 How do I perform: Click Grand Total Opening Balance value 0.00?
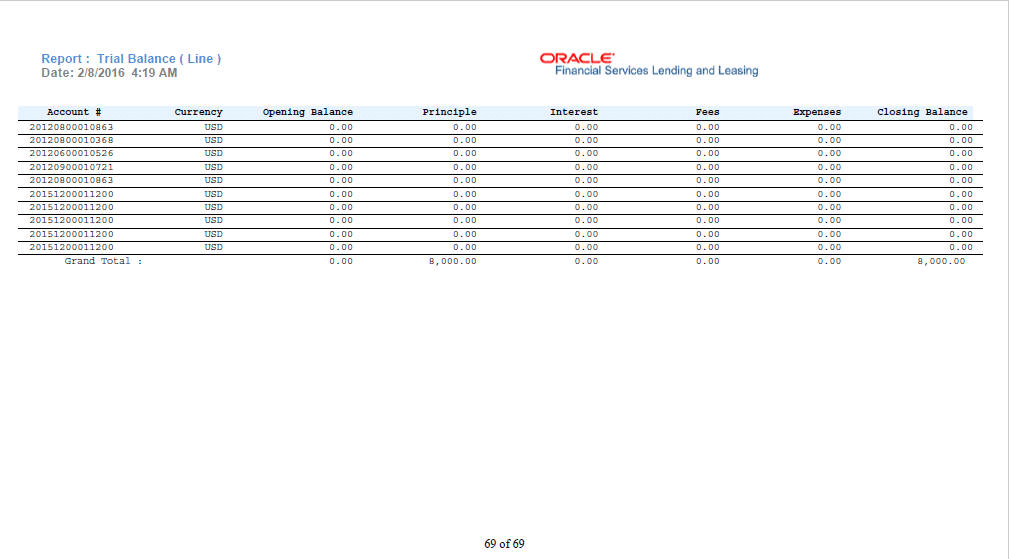(341, 262)
